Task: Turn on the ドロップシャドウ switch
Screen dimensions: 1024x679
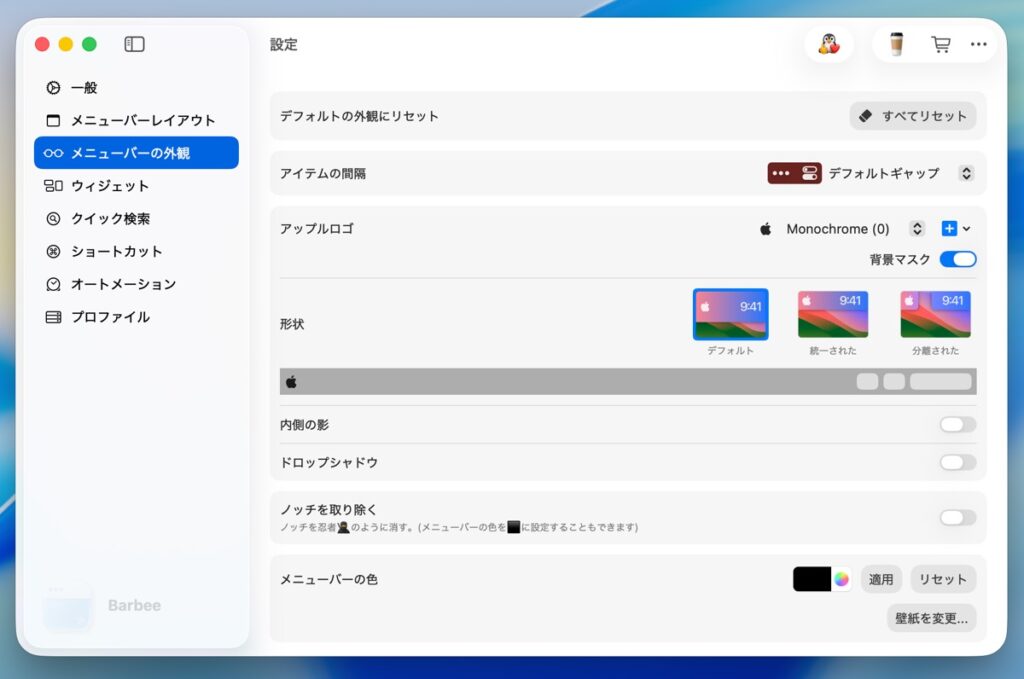Action: 957,462
